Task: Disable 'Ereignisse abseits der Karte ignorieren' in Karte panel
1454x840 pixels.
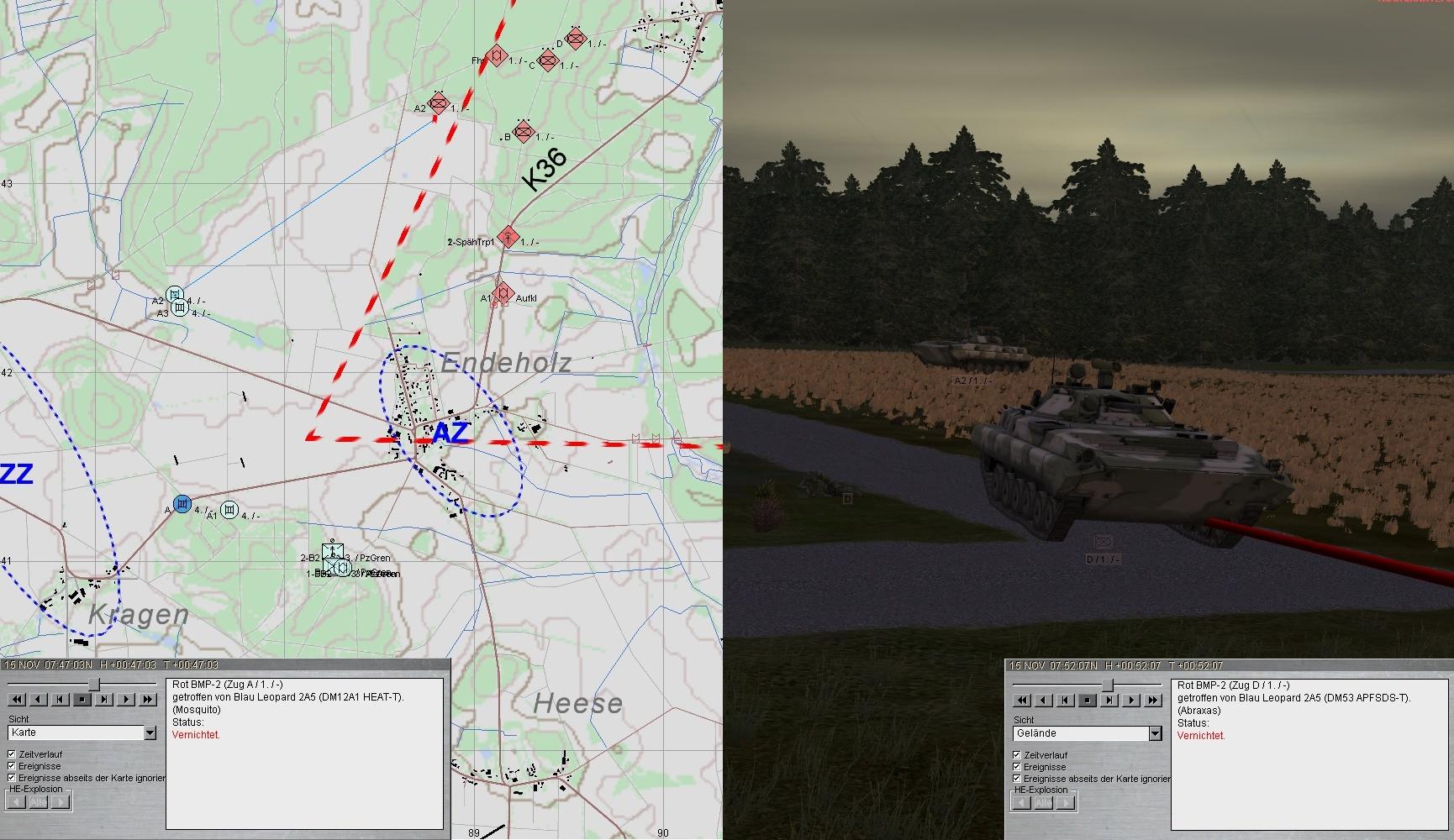Action: pos(12,778)
